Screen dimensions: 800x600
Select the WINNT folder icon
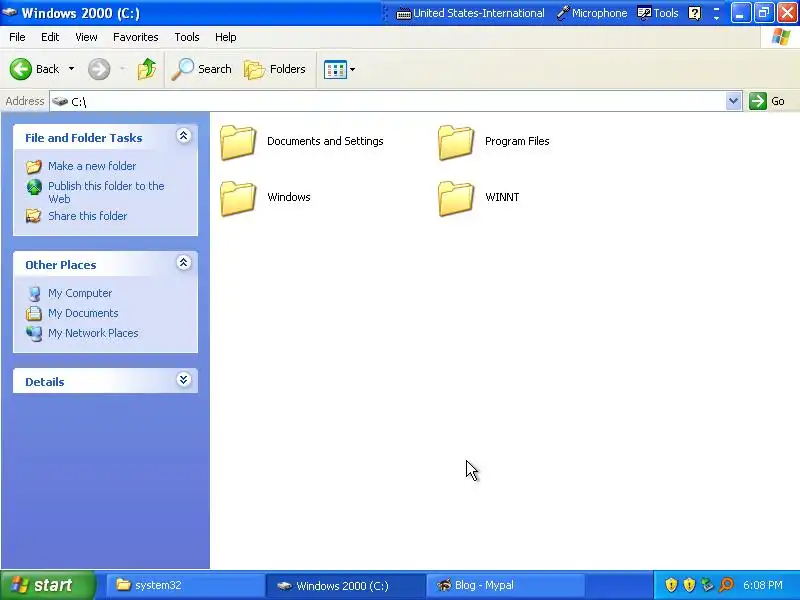click(x=456, y=198)
